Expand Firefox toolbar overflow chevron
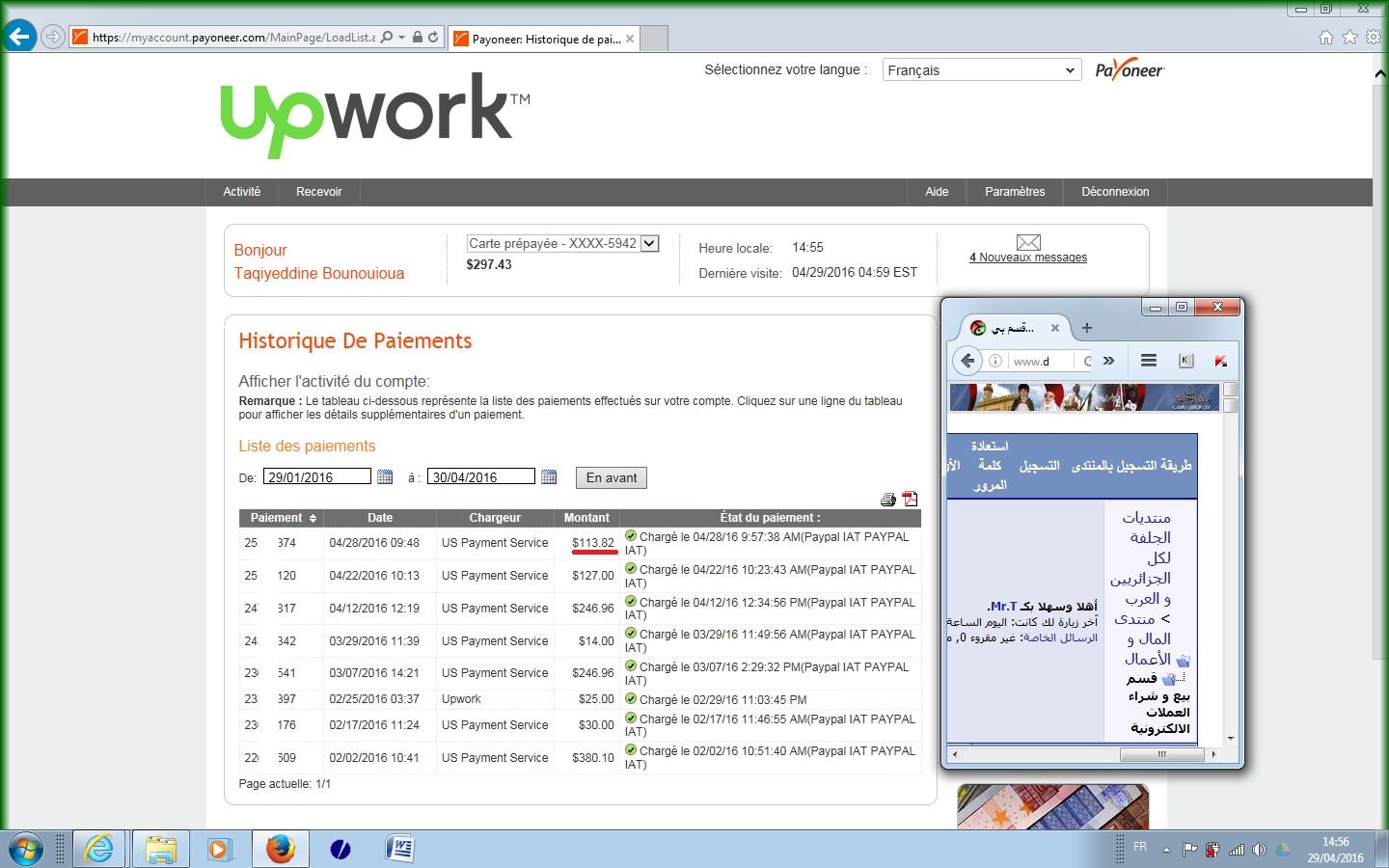This screenshot has height=868, width=1389. (1108, 361)
